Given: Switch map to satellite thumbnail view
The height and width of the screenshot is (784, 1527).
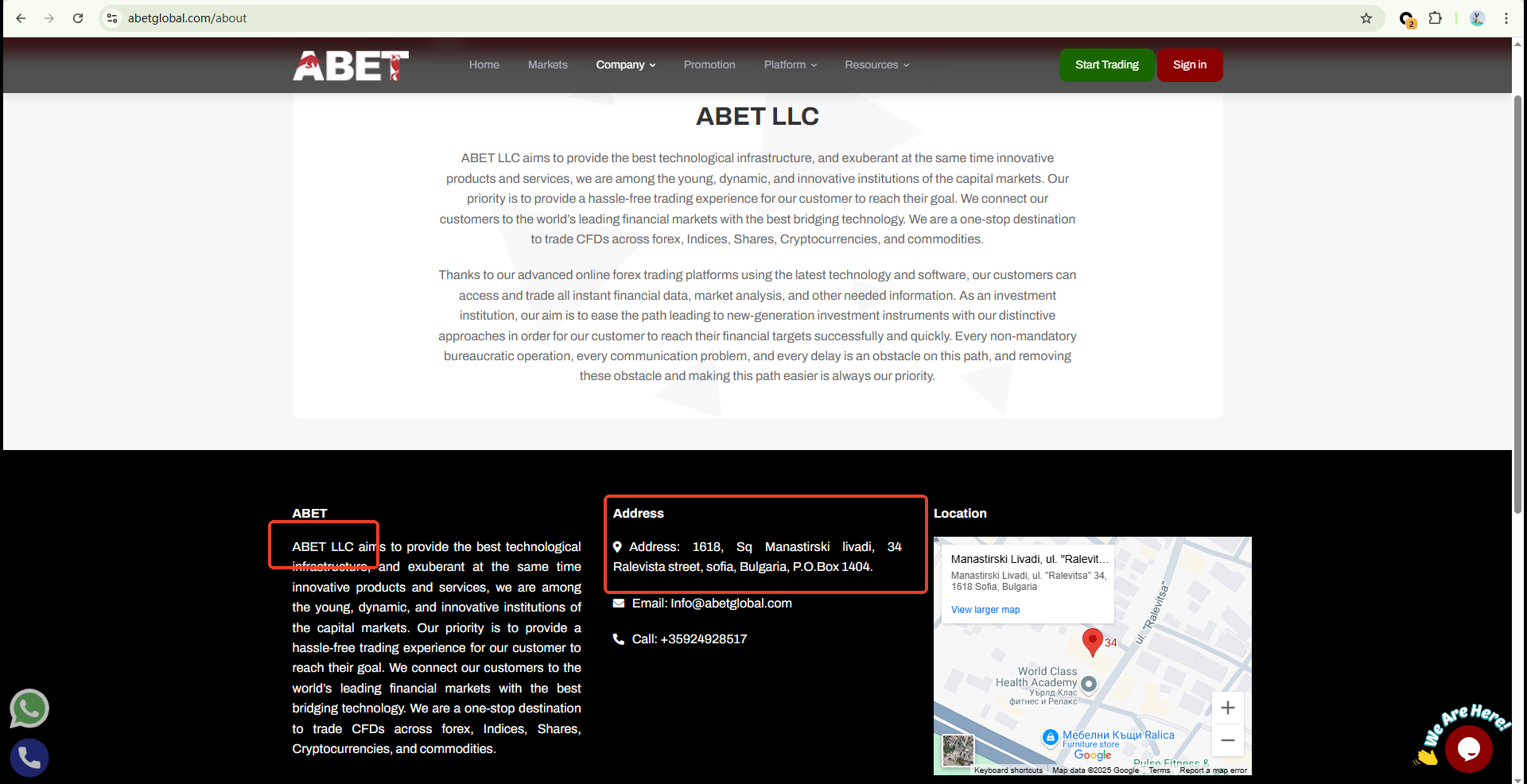Looking at the screenshot, I should pyautogui.click(x=958, y=751).
